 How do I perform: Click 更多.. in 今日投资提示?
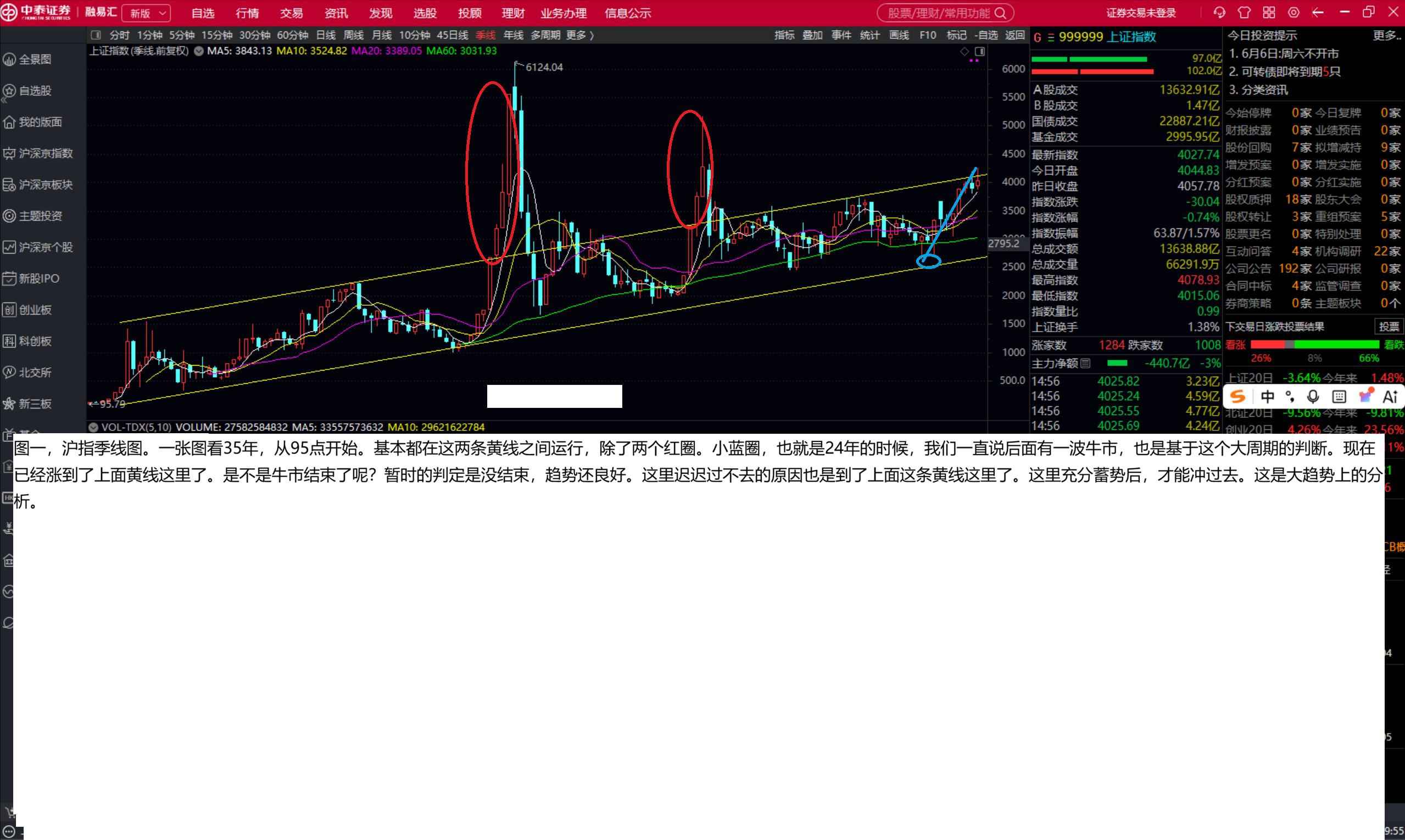coord(1386,36)
